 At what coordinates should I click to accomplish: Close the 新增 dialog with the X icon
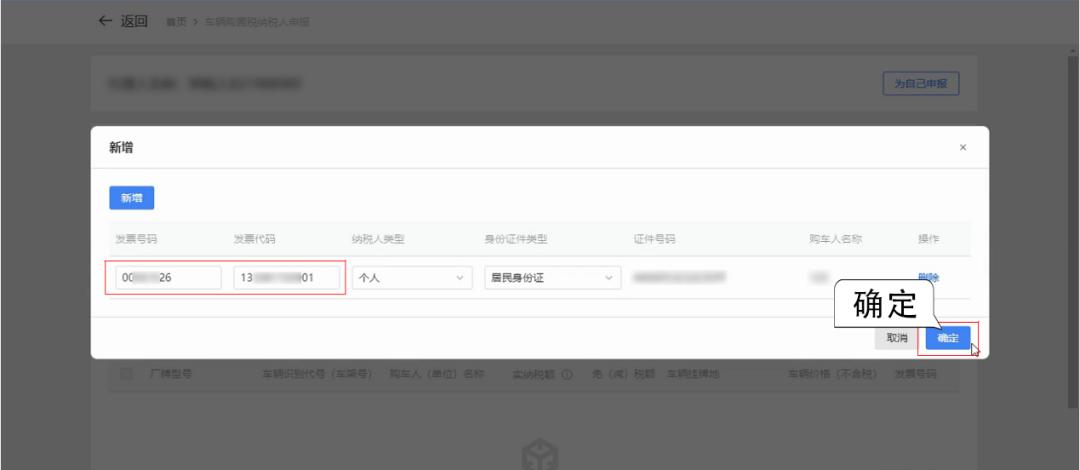point(963,147)
